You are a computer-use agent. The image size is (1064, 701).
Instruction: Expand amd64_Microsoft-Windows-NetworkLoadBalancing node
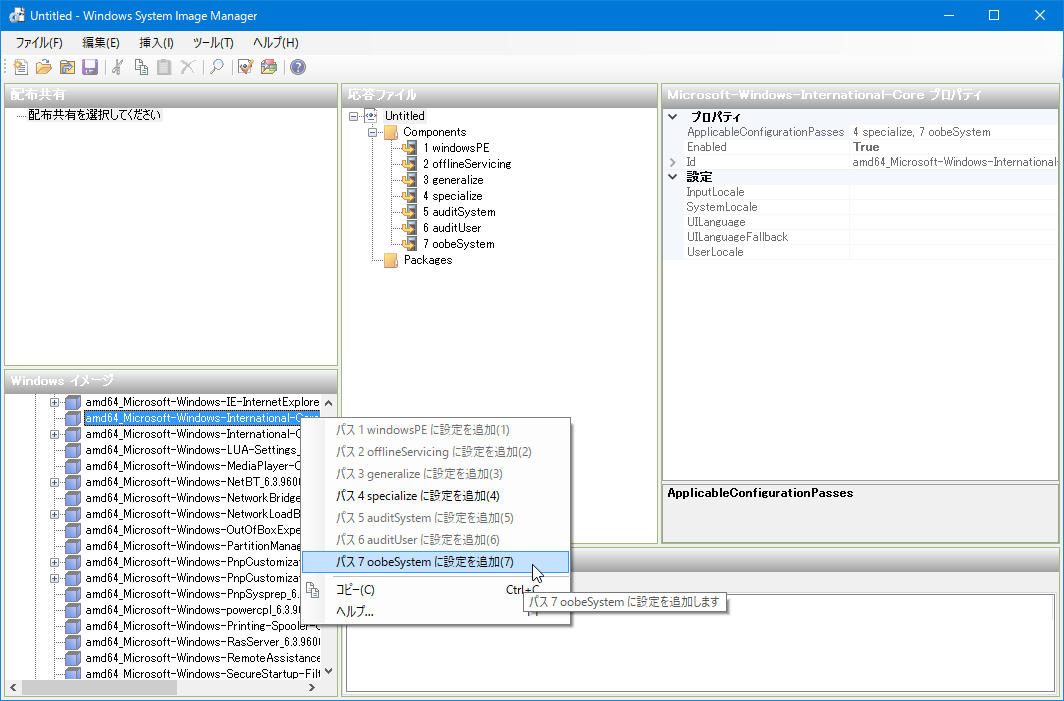pos(54,514)
